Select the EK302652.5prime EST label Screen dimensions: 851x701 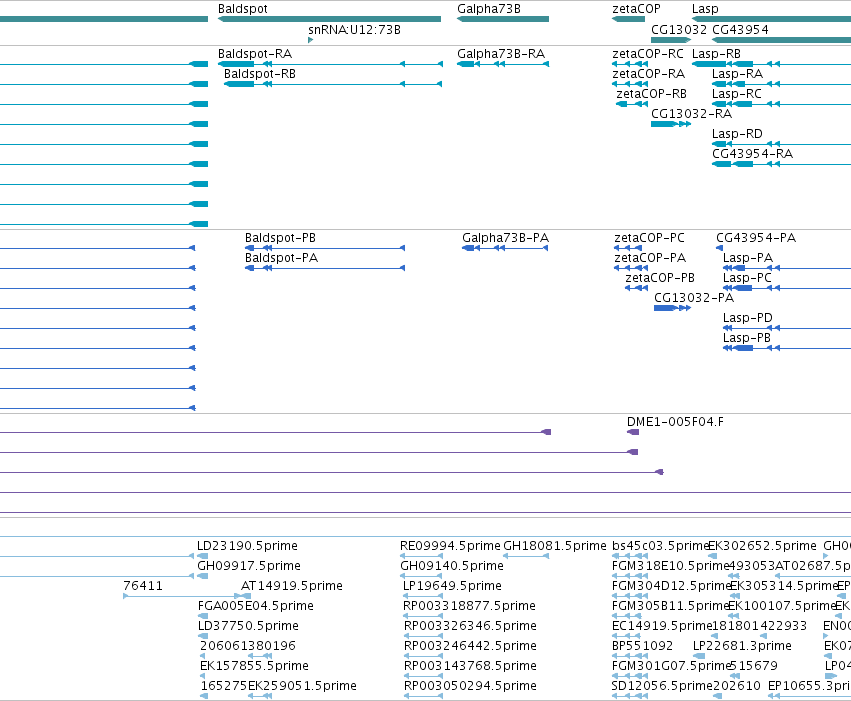tap(763, 546)
